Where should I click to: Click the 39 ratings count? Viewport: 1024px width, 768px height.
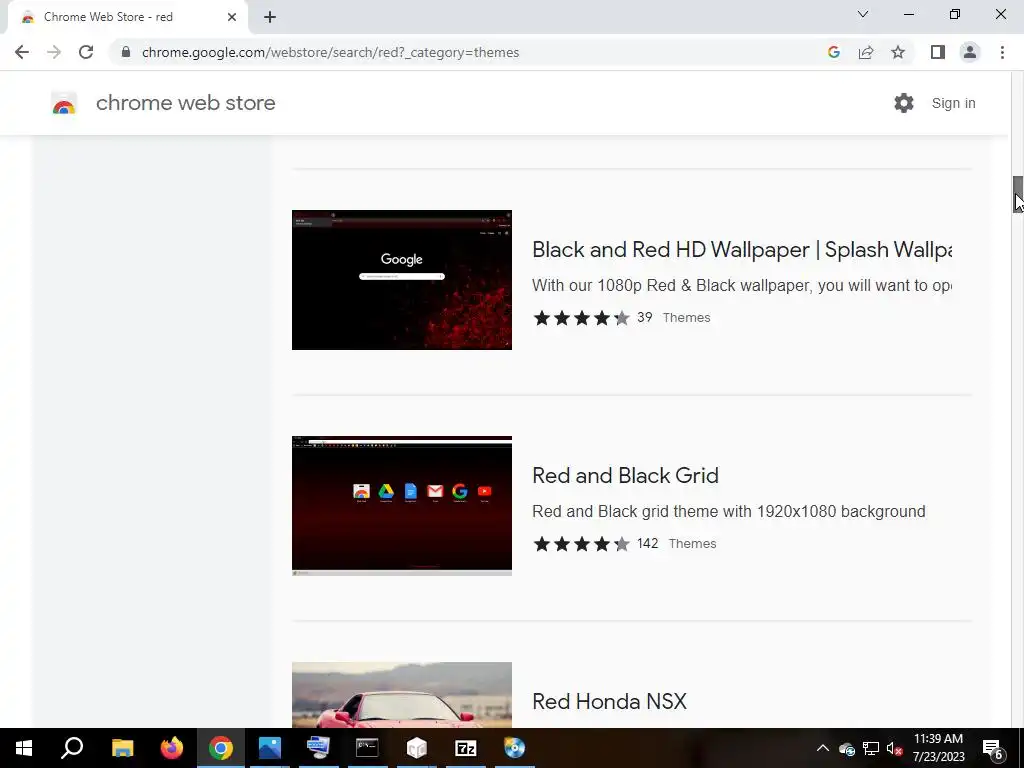(x=645, y=317)
